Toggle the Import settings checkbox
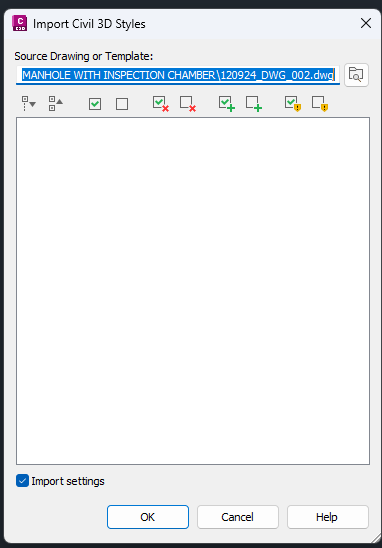 point(22,481)
